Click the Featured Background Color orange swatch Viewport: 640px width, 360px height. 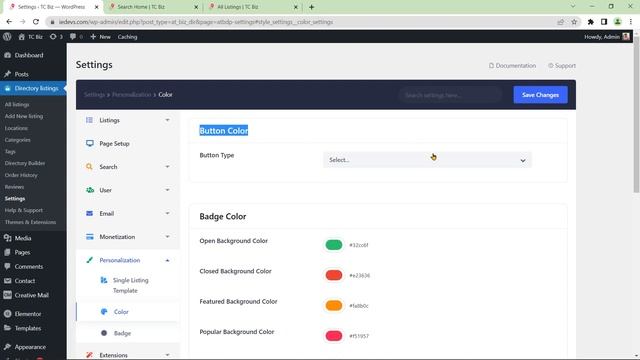point(333,305)
